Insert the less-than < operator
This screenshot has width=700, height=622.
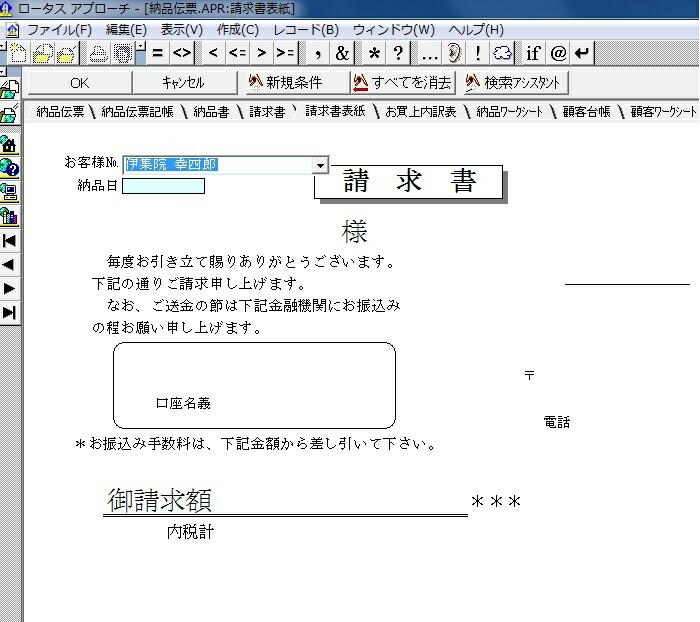click(x=213, y=53)
